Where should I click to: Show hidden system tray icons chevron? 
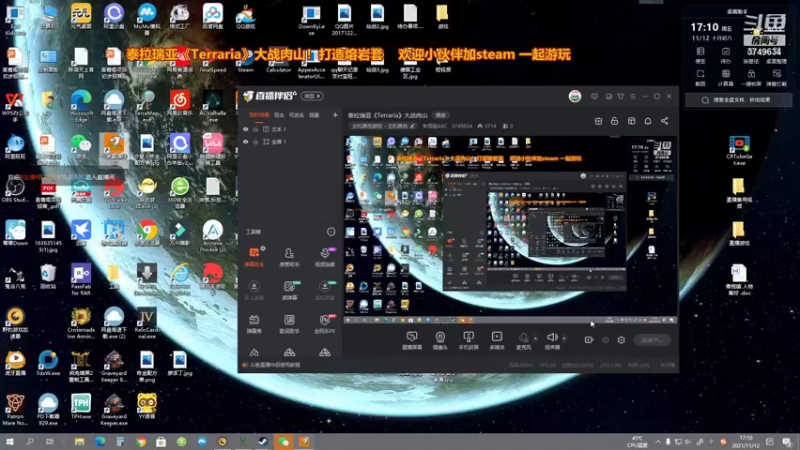click(658, 442)
